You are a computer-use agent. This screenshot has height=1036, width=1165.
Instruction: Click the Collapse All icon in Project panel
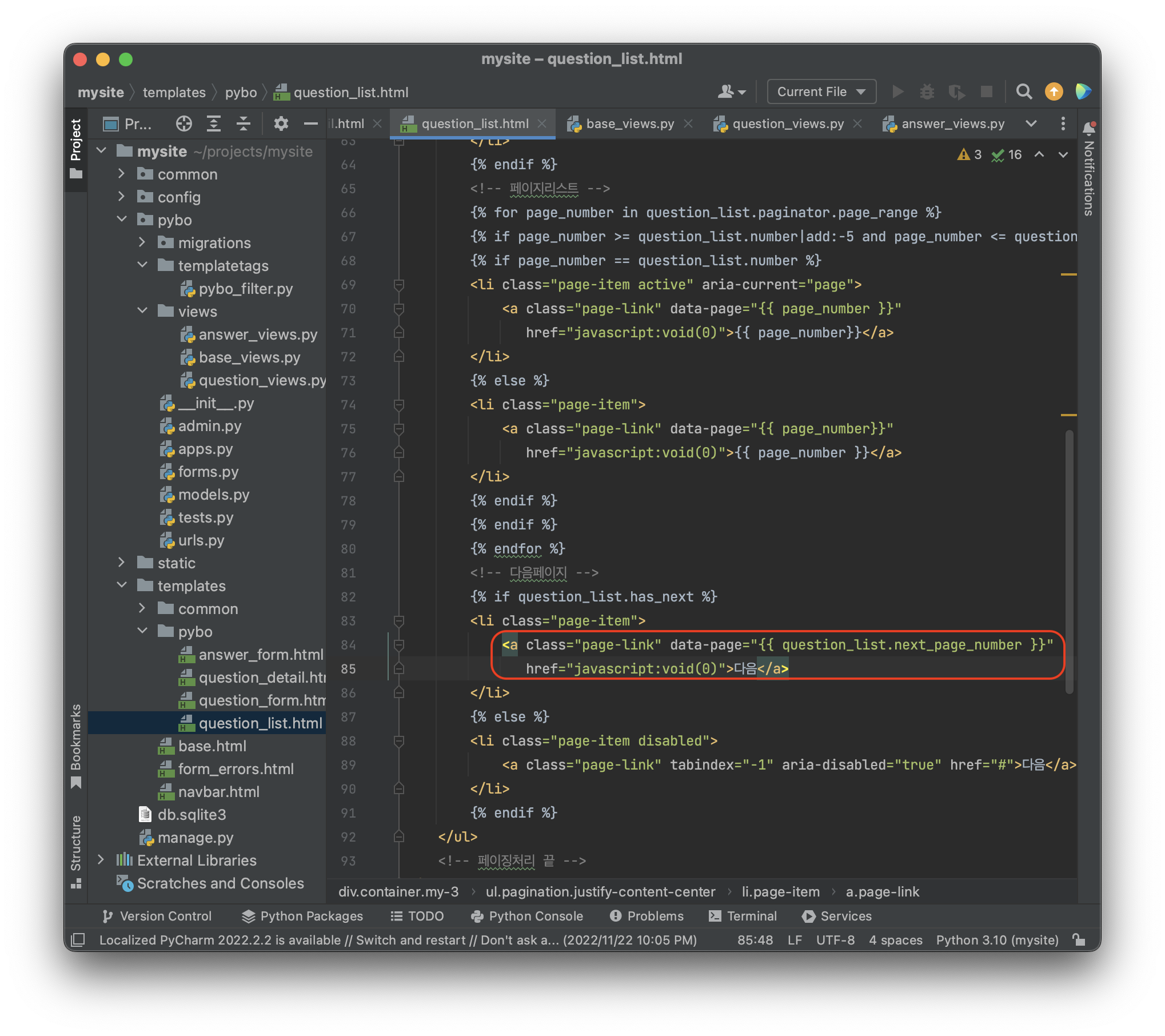[244, 123]
